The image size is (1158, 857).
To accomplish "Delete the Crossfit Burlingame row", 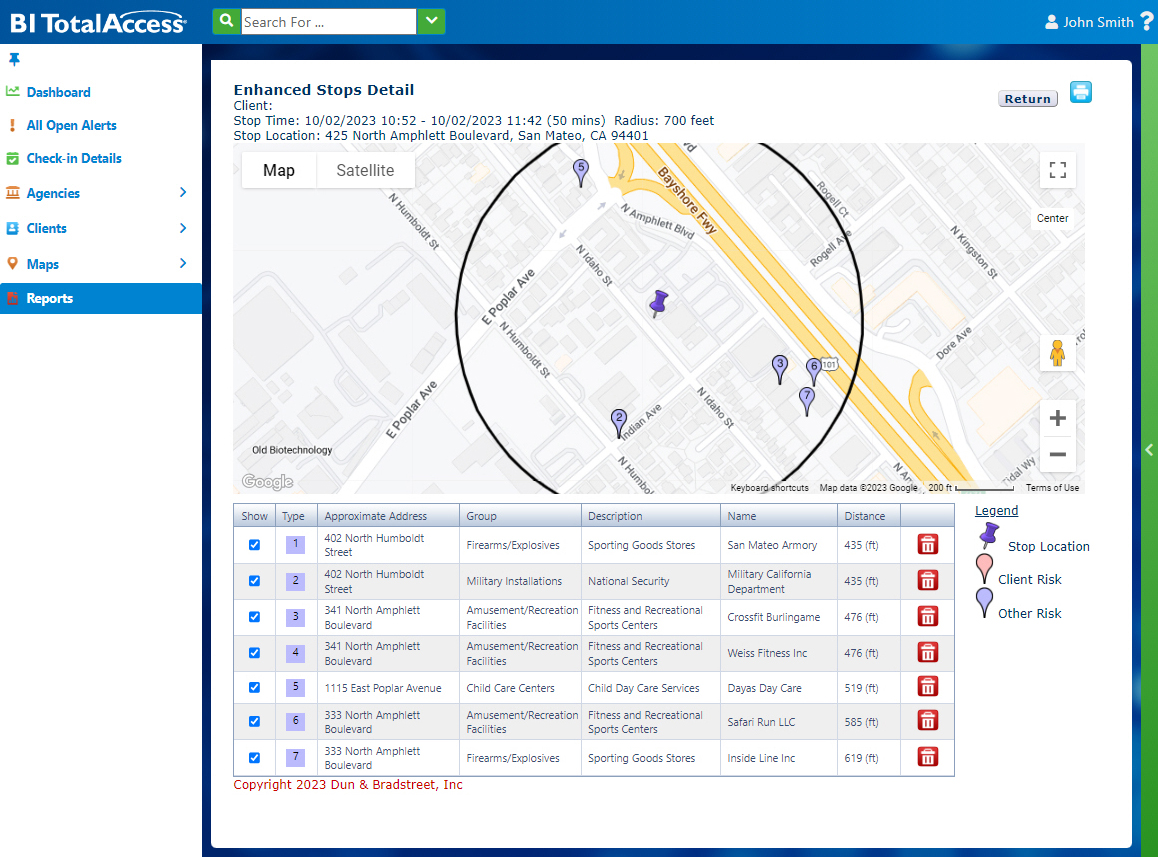I will [x=928, y=616].
